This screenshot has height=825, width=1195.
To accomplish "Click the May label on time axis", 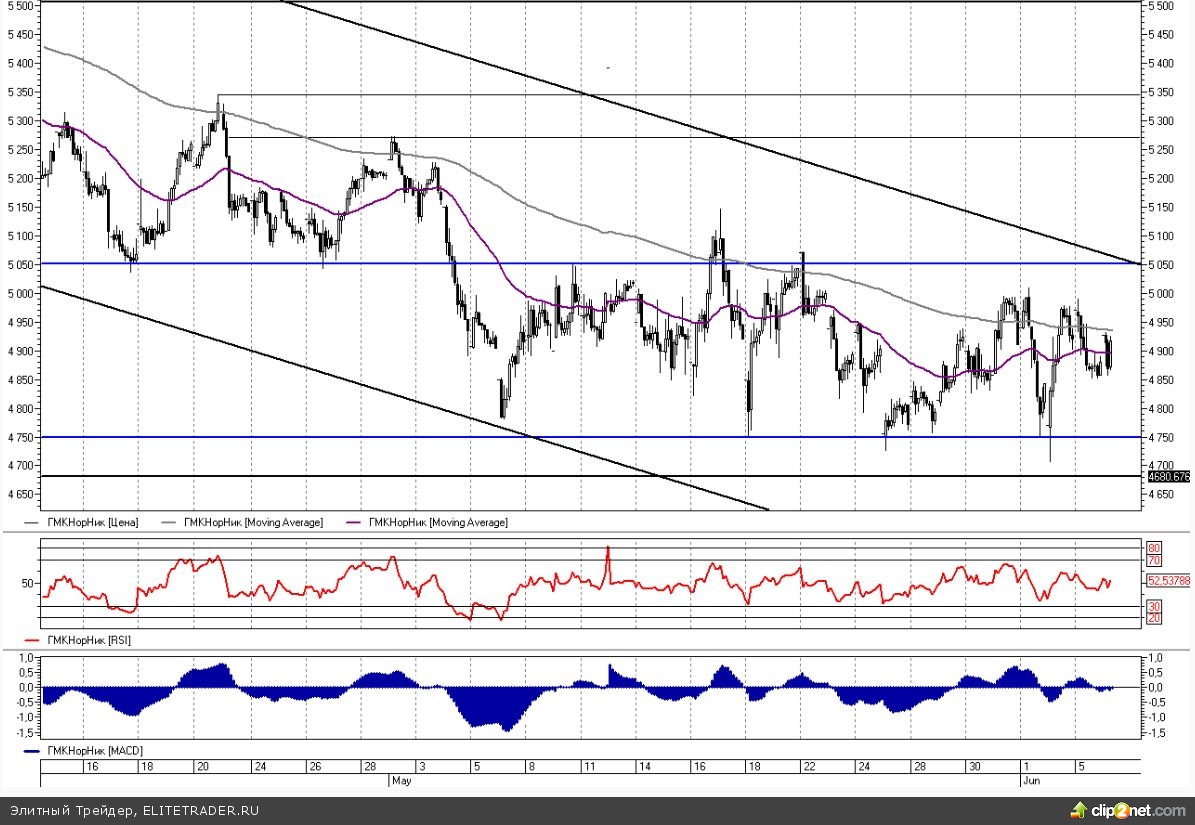I will click(401, 778).
